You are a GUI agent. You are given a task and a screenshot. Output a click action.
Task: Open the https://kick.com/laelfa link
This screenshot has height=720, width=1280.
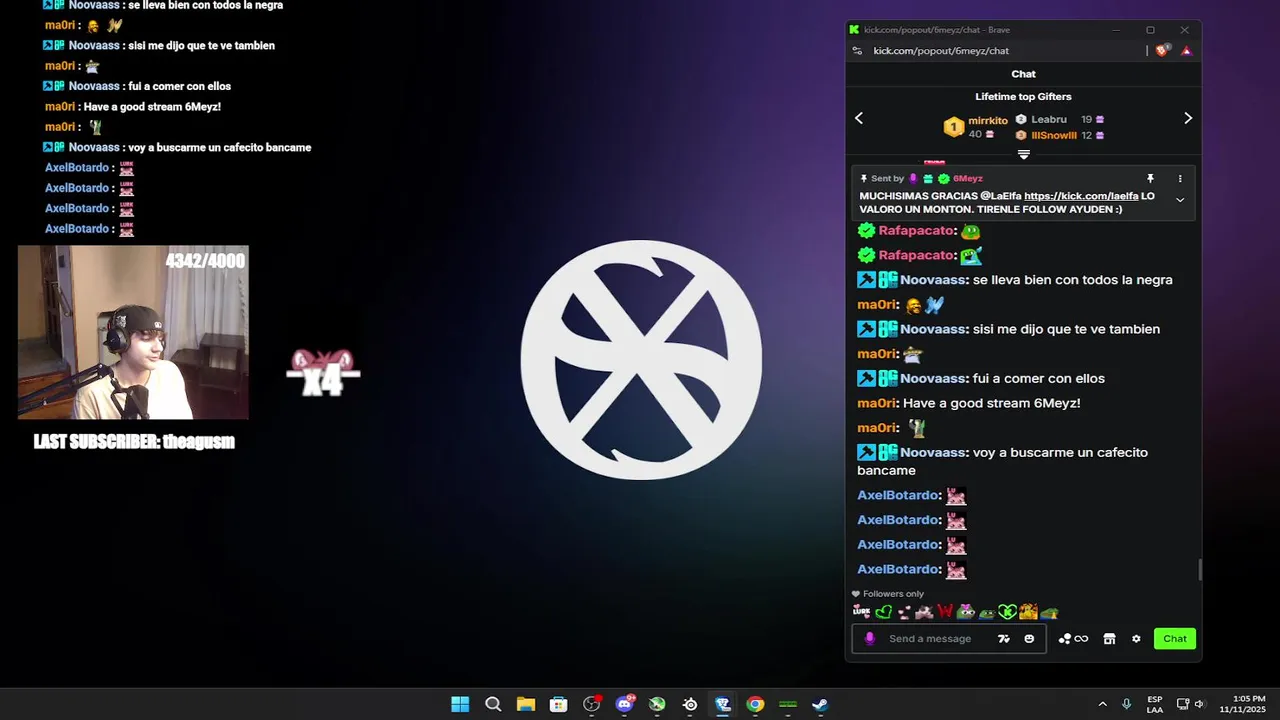tap(1081, 196)
